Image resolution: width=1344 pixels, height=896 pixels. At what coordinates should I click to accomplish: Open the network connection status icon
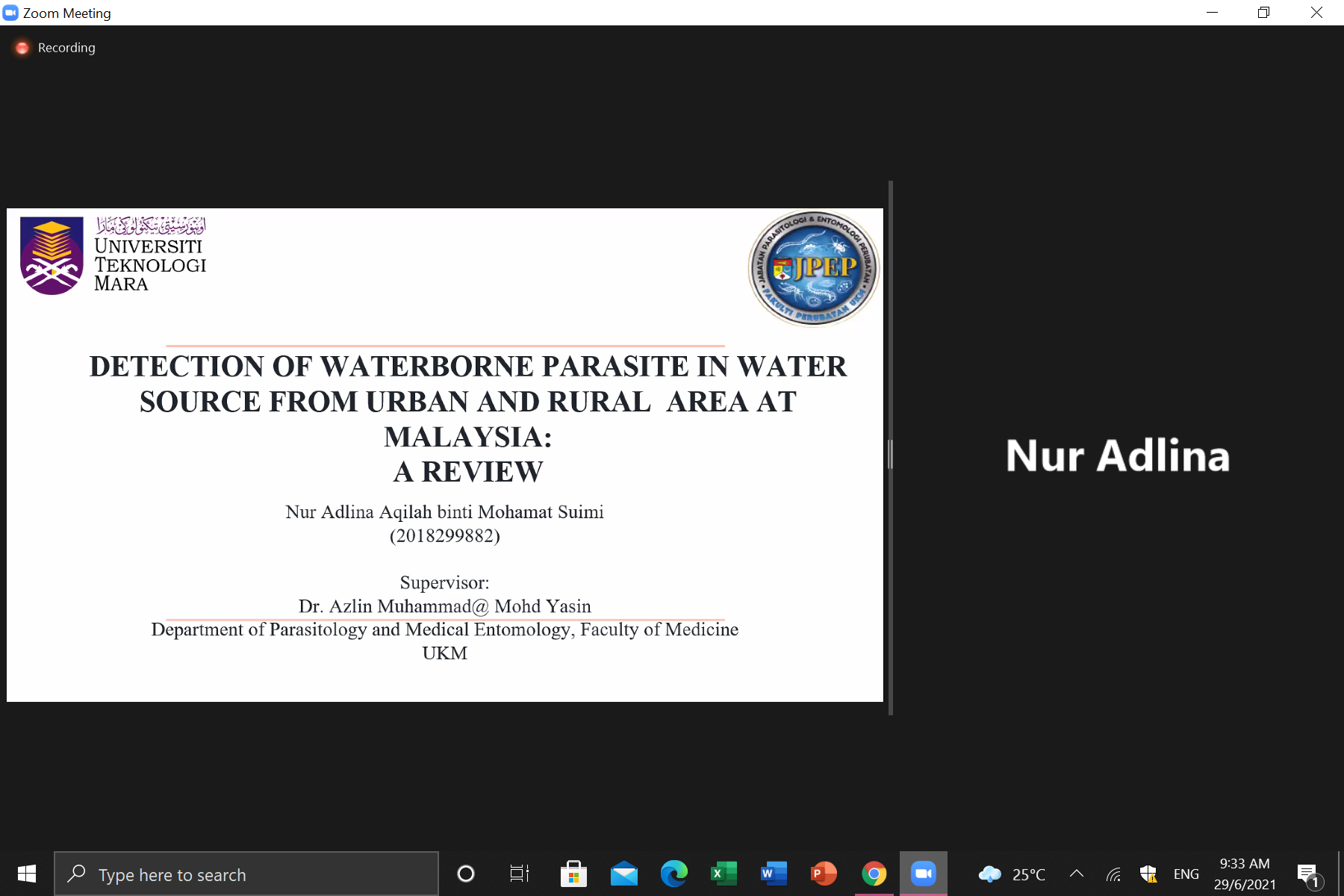pyautogui.click(x=1113, y=874)
